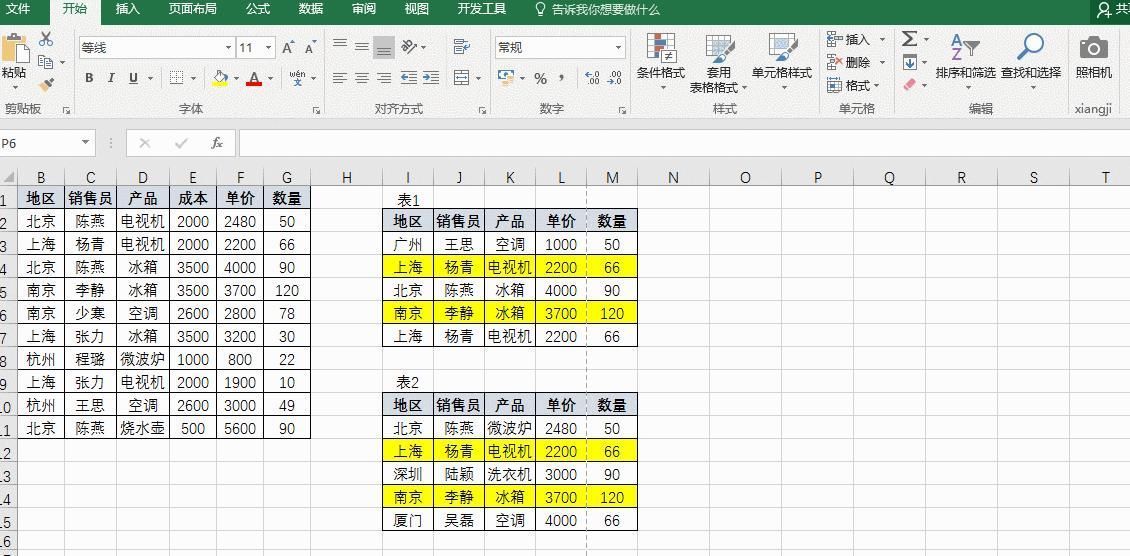Apply percent style
Screen dimensions: 1130x556
pos(540,79)
